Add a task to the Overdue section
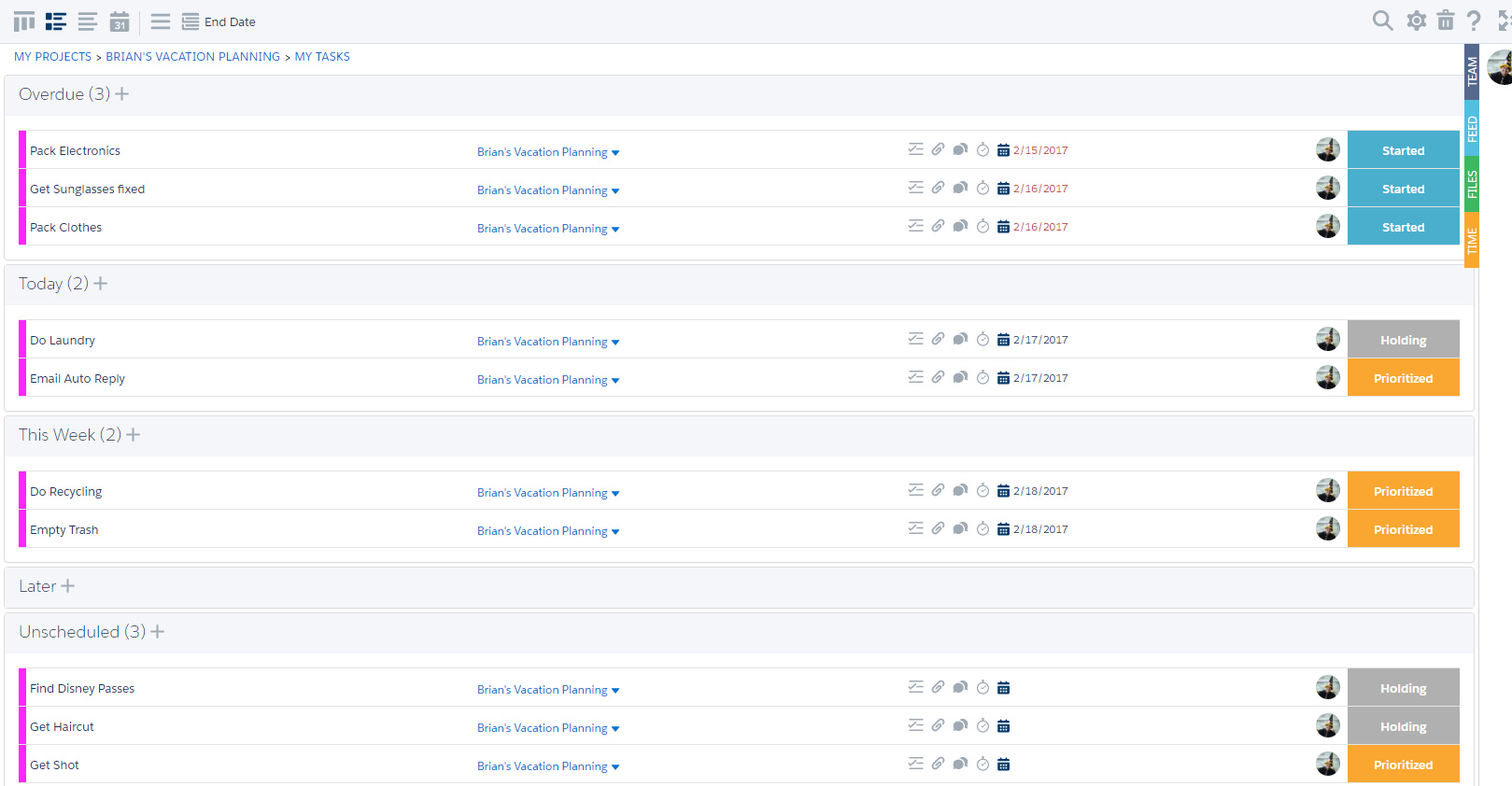Viewport: 1512px width, 786px height. click(122, 94)
